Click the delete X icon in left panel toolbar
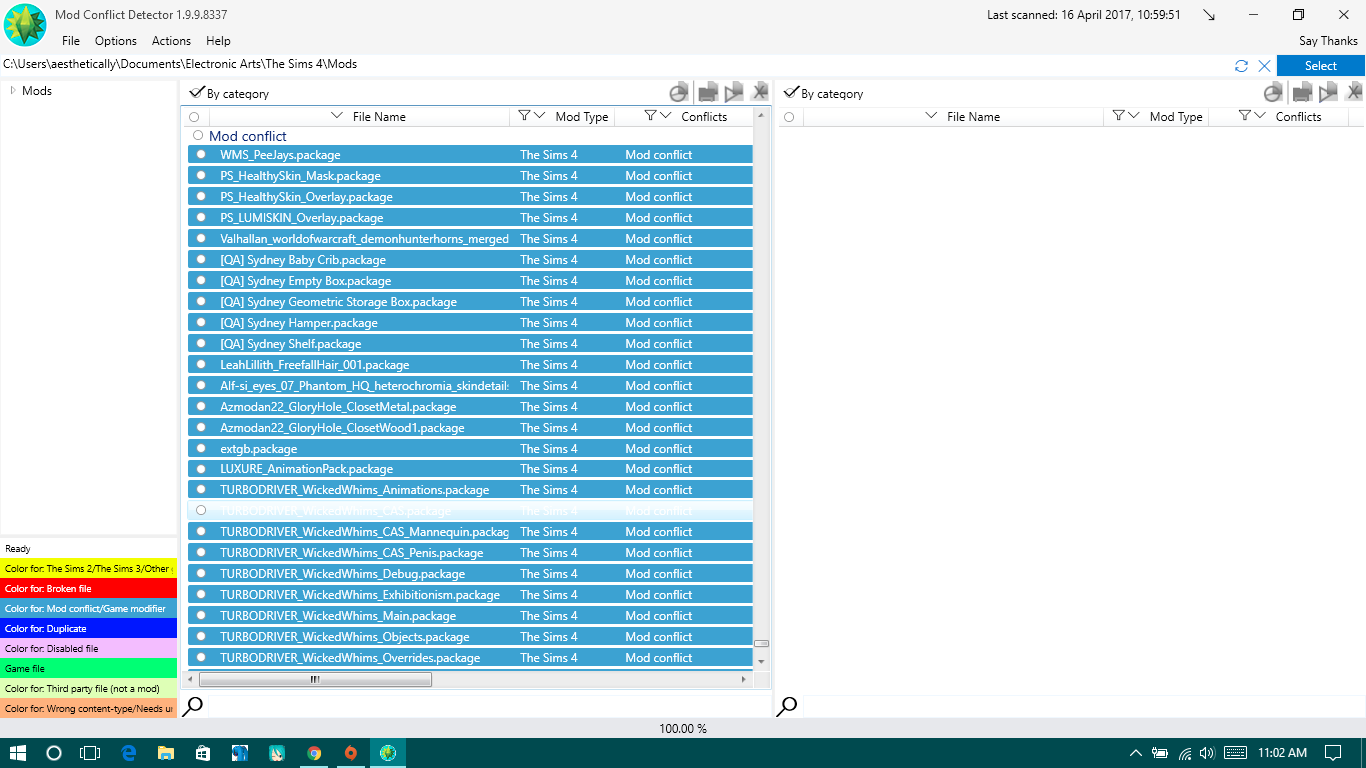Screen dimensions: 1366x768 click(x=760, y=92)
